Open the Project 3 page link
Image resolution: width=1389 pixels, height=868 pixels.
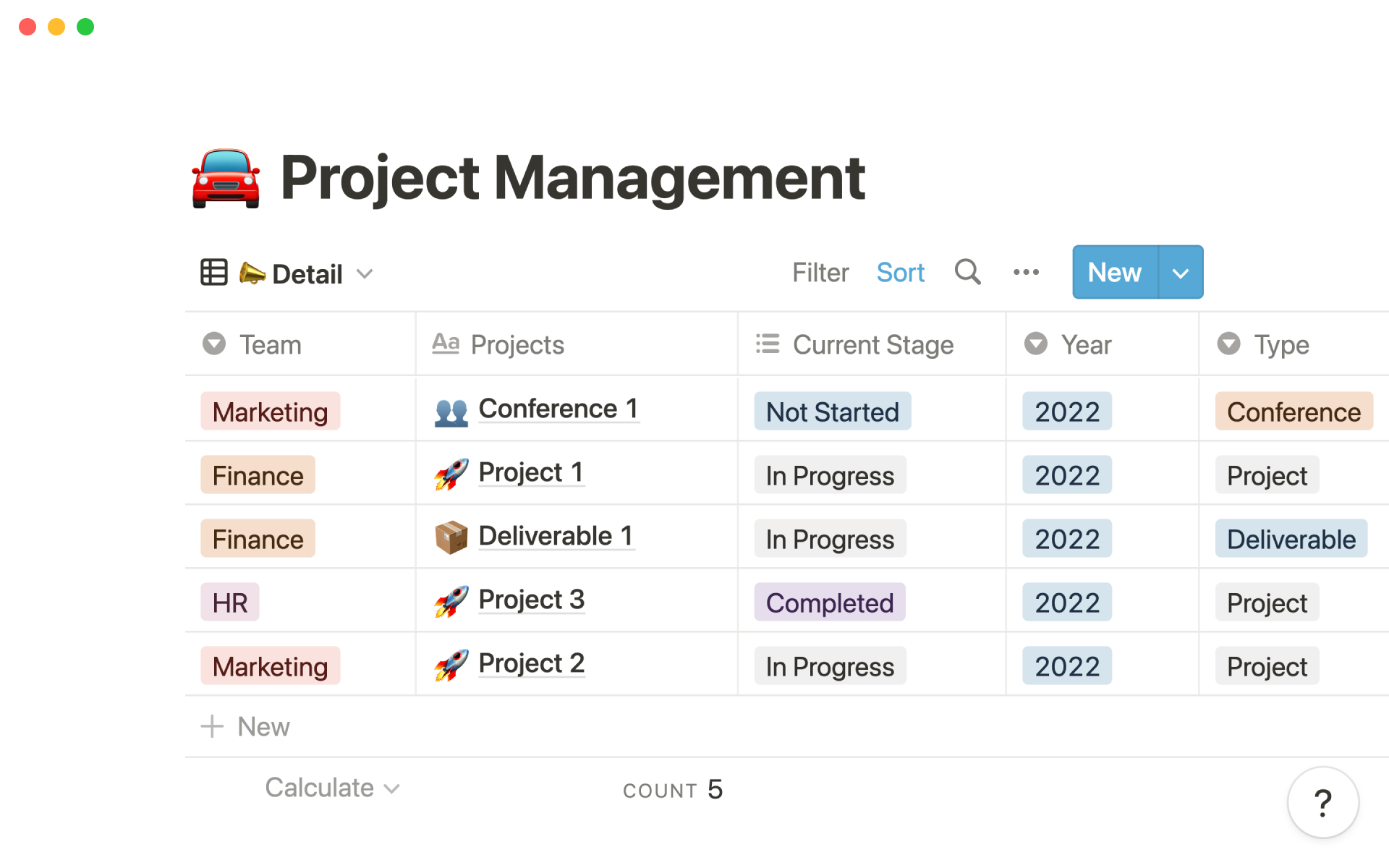pos(531,600)
